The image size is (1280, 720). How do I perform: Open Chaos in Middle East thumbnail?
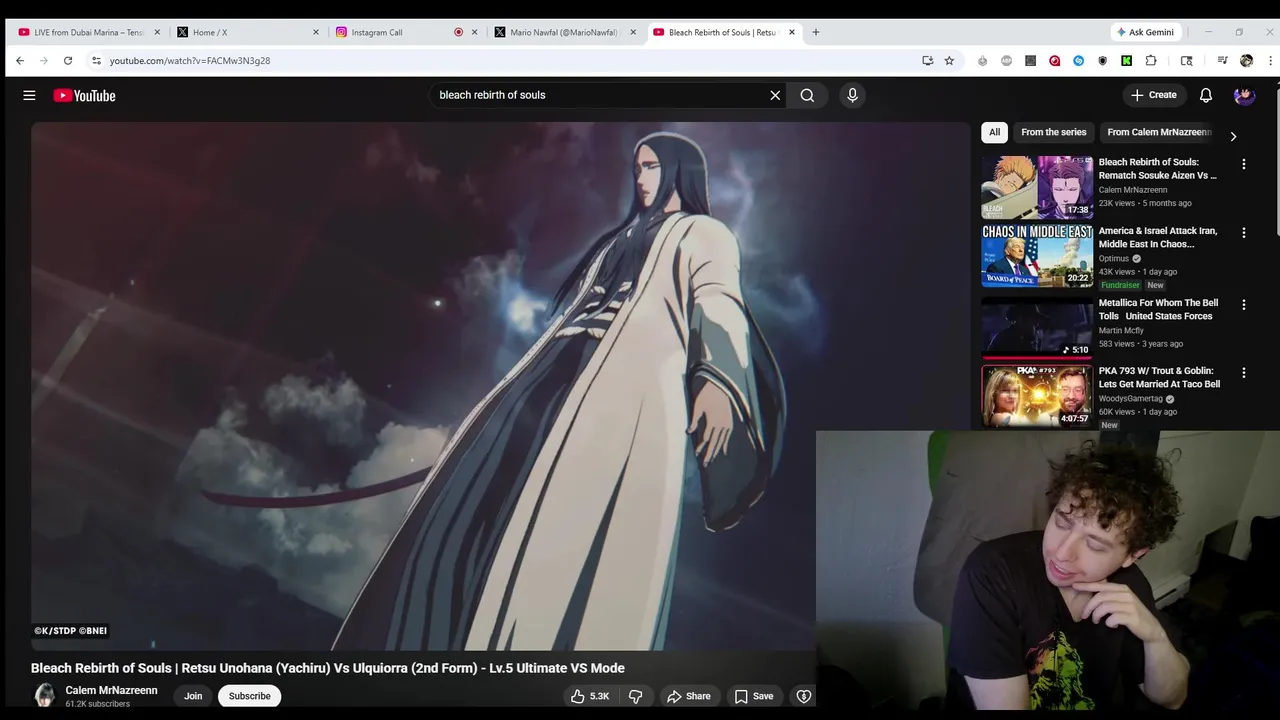click(x=1037, y=255)
